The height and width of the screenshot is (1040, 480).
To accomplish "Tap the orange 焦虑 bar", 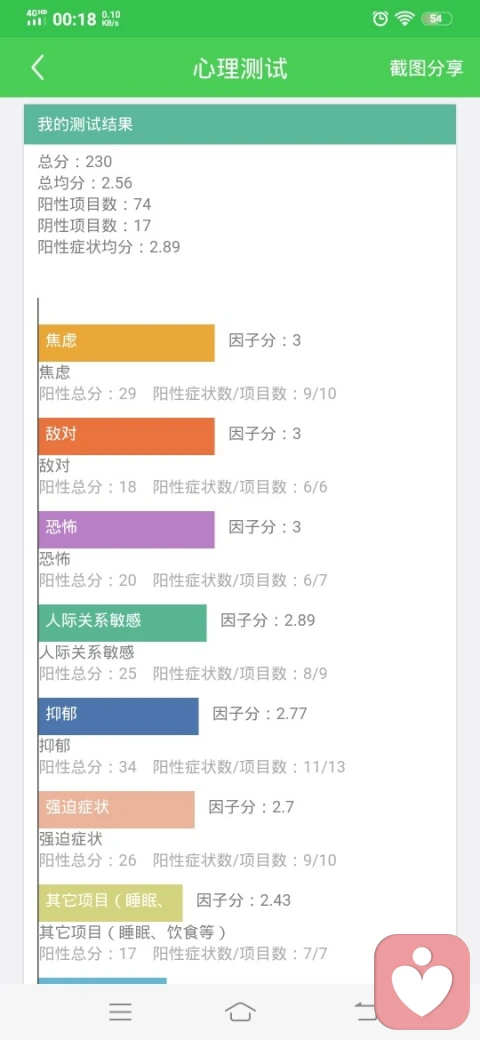I will 126,343.
